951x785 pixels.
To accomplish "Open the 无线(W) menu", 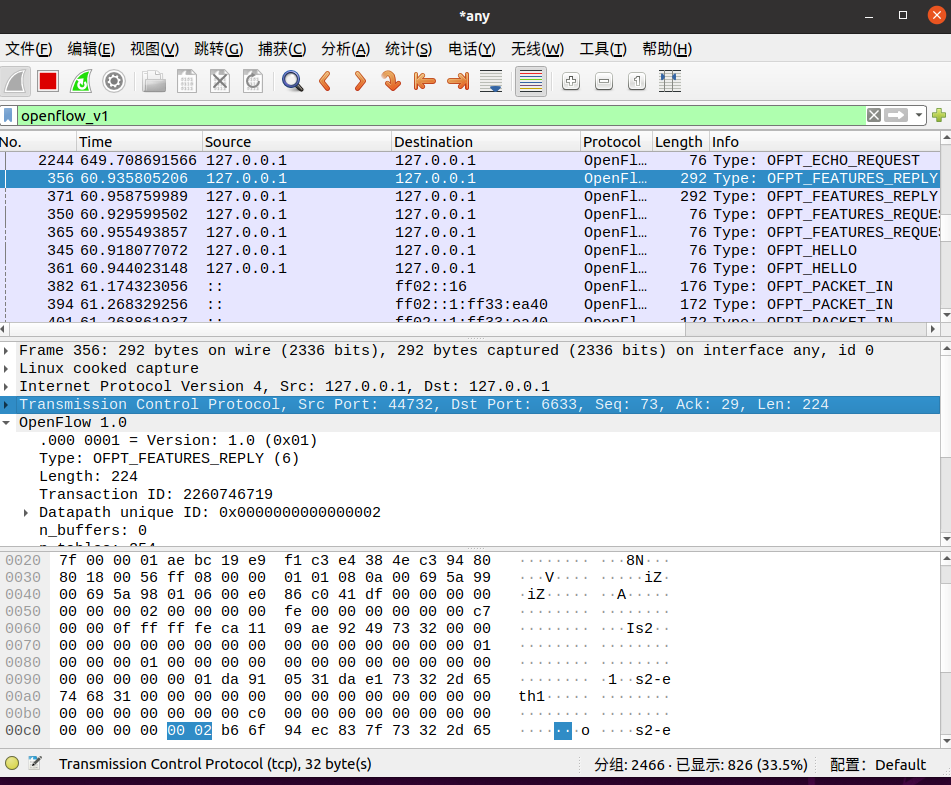I will (537, 49).
